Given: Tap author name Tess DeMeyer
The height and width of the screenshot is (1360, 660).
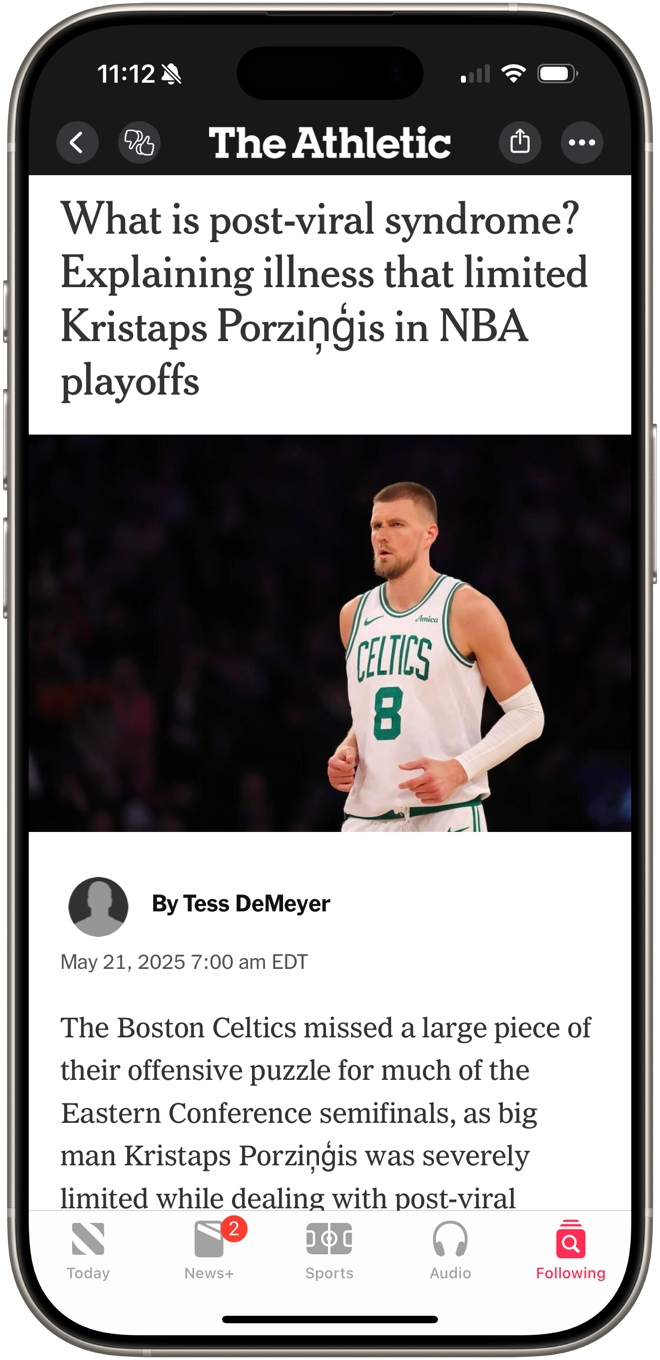Looking at the screenshot, I should coord(241,904).
